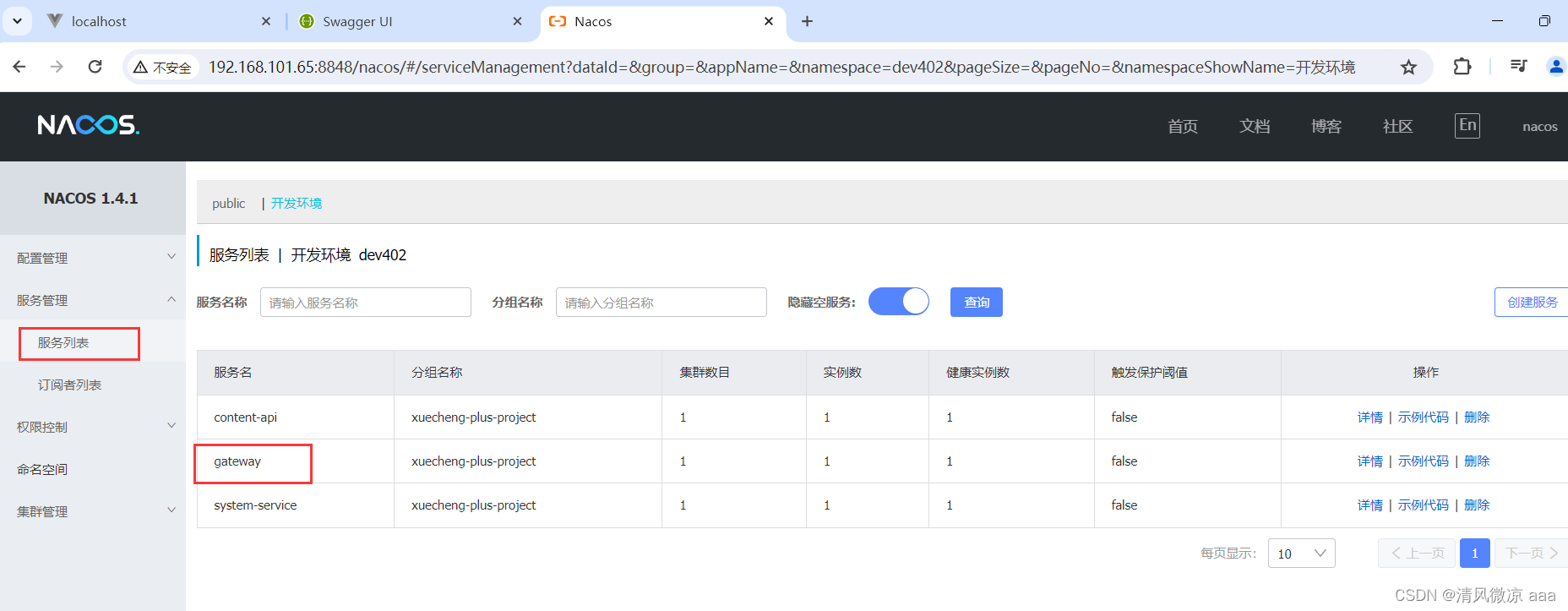Select the content-api service name cell
Image resolution: width=1568 pixels, height=611 pixels.
296,417
